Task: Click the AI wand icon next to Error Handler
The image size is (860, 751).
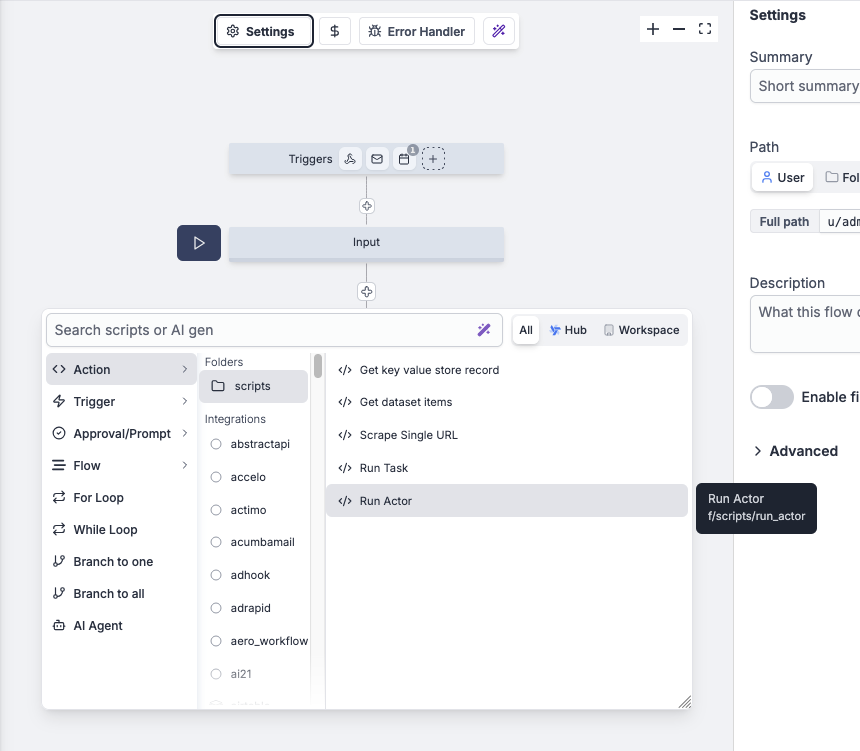Action: 499,31
